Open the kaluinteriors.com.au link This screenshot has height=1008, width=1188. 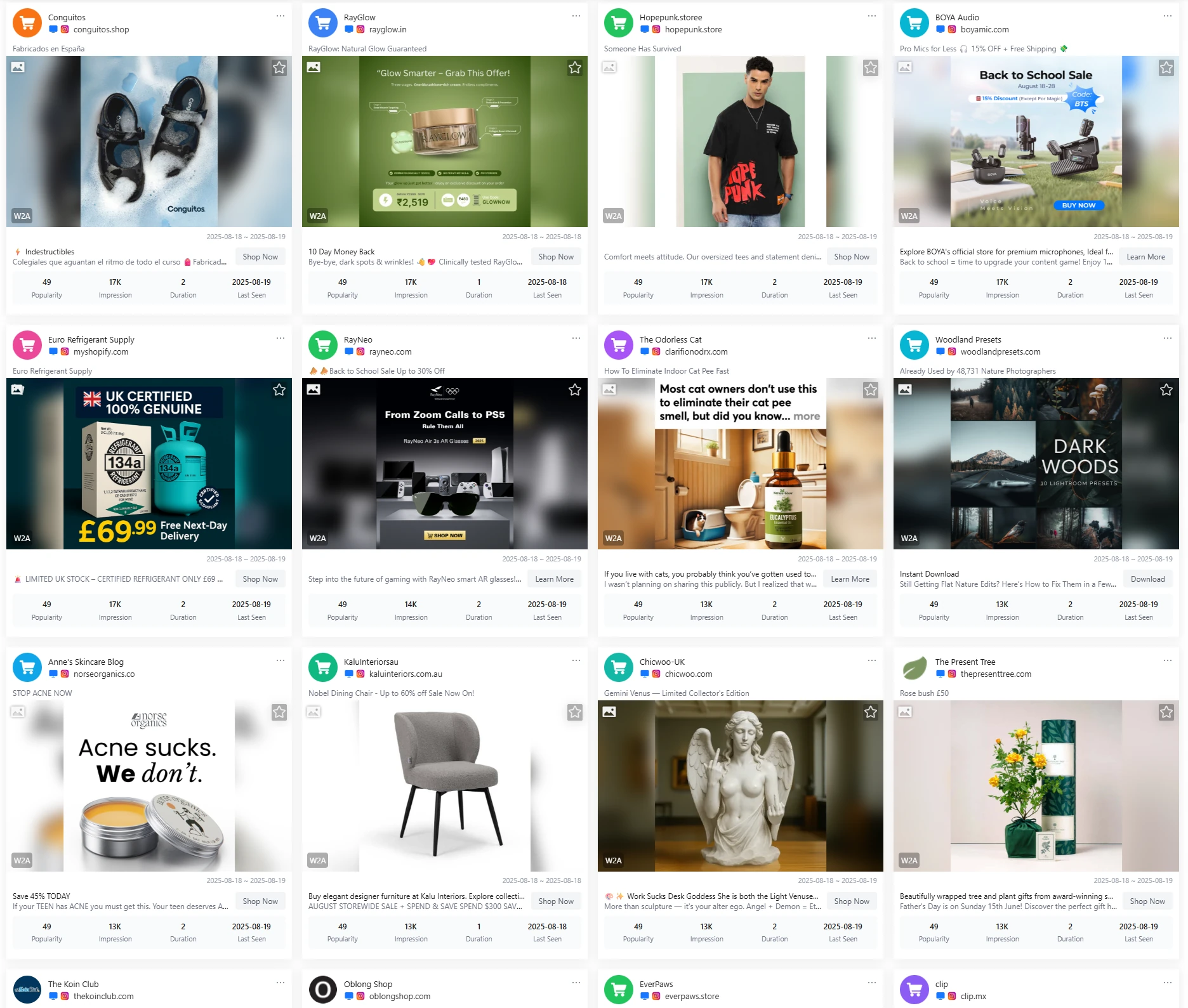[x=406, y=674]
